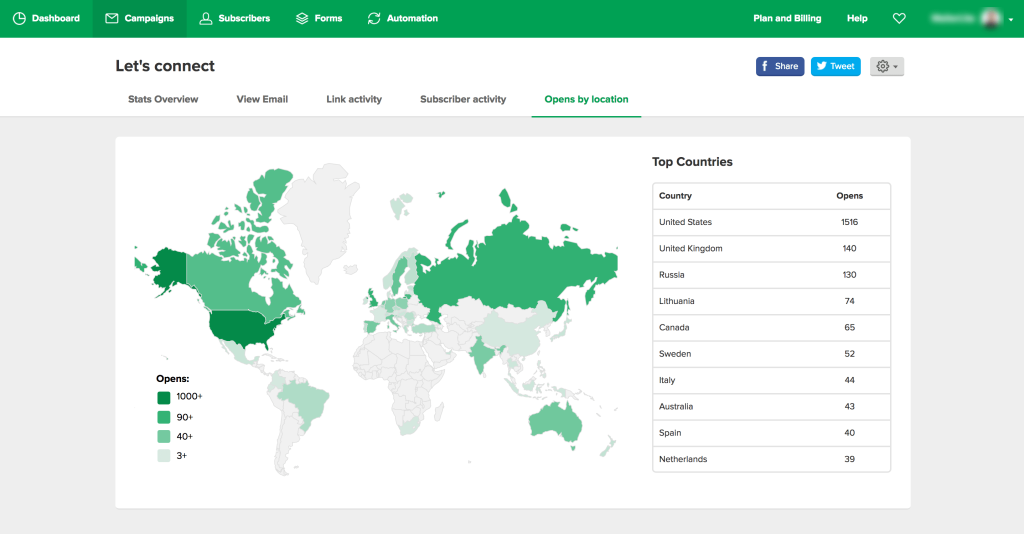Switch to Stats Overview tab
The image size is (1024, 534).
coord(163,99)
